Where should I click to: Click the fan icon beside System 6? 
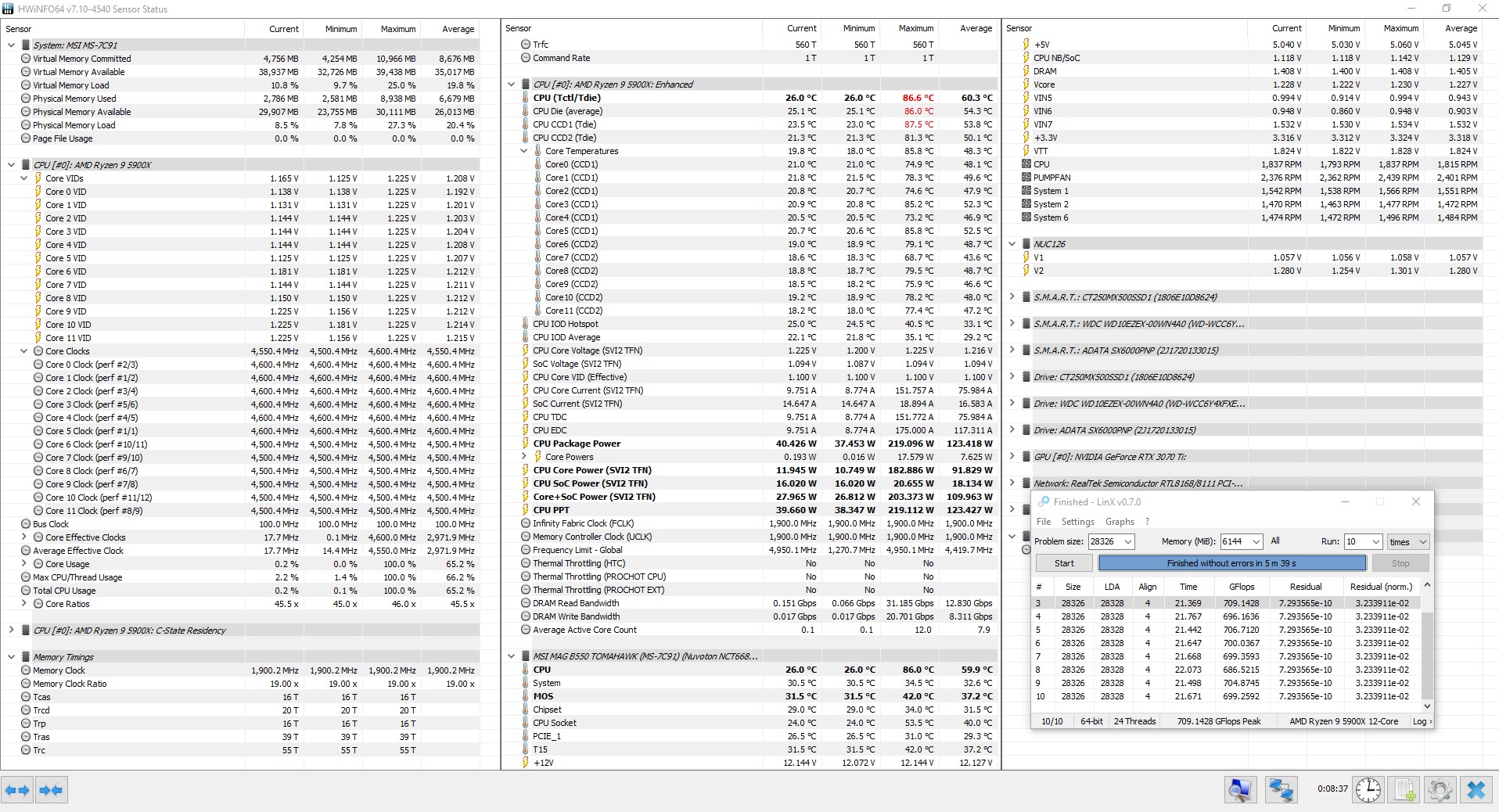1026,217
